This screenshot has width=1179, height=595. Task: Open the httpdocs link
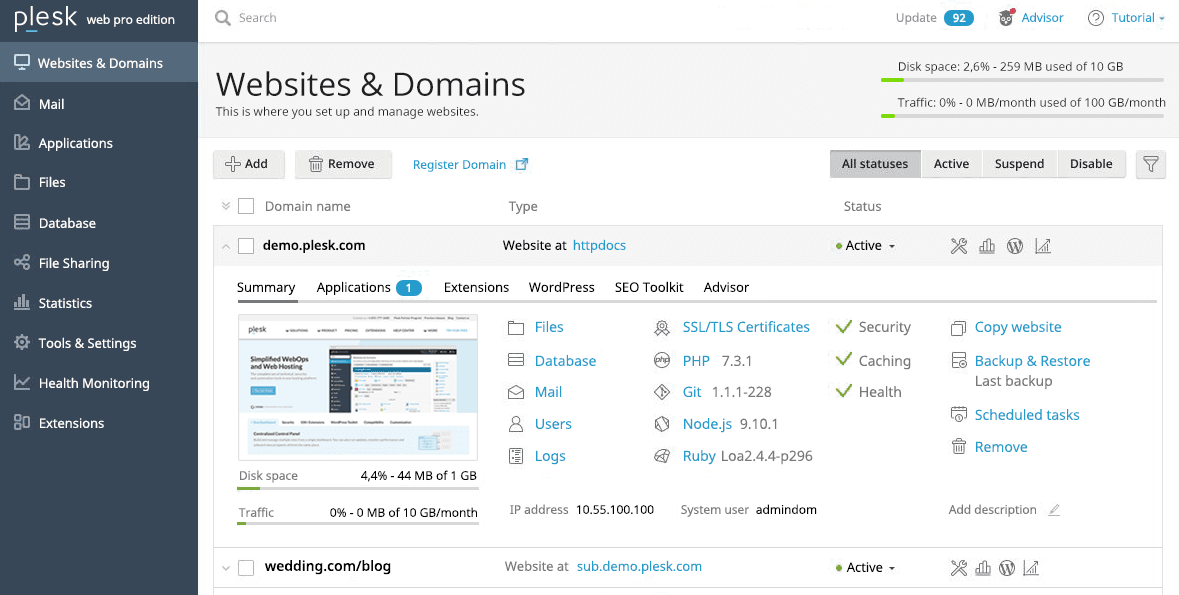tap(599, 245)
